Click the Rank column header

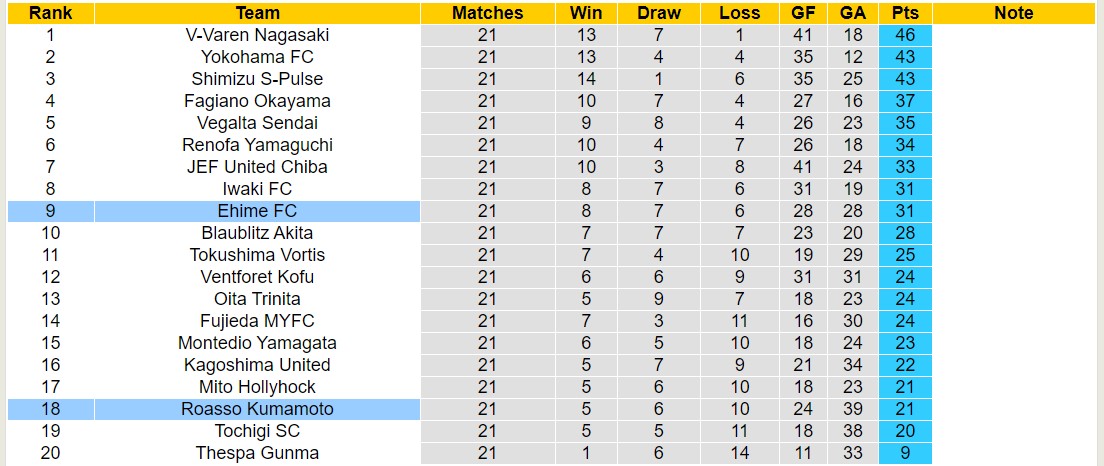[x=48, y=13]
